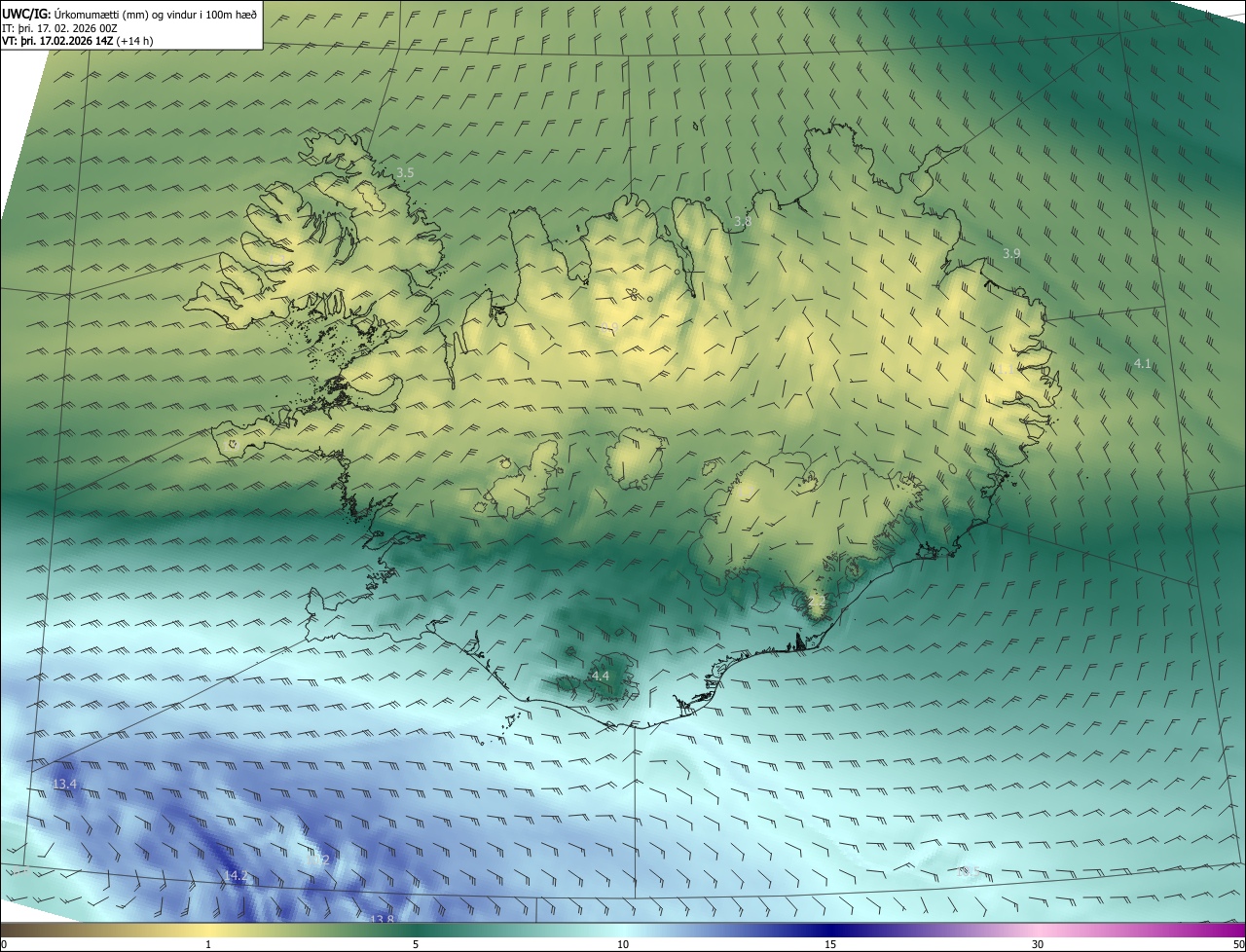Click the color scale tick label "0"
The image size is (1246, 952).
pyautogui.click(x=4, y=944)
